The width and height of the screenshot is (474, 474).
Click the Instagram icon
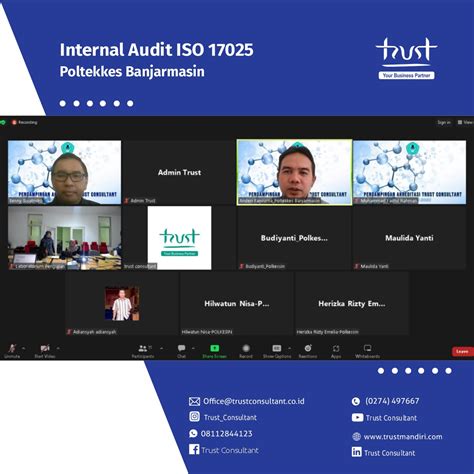195,416
